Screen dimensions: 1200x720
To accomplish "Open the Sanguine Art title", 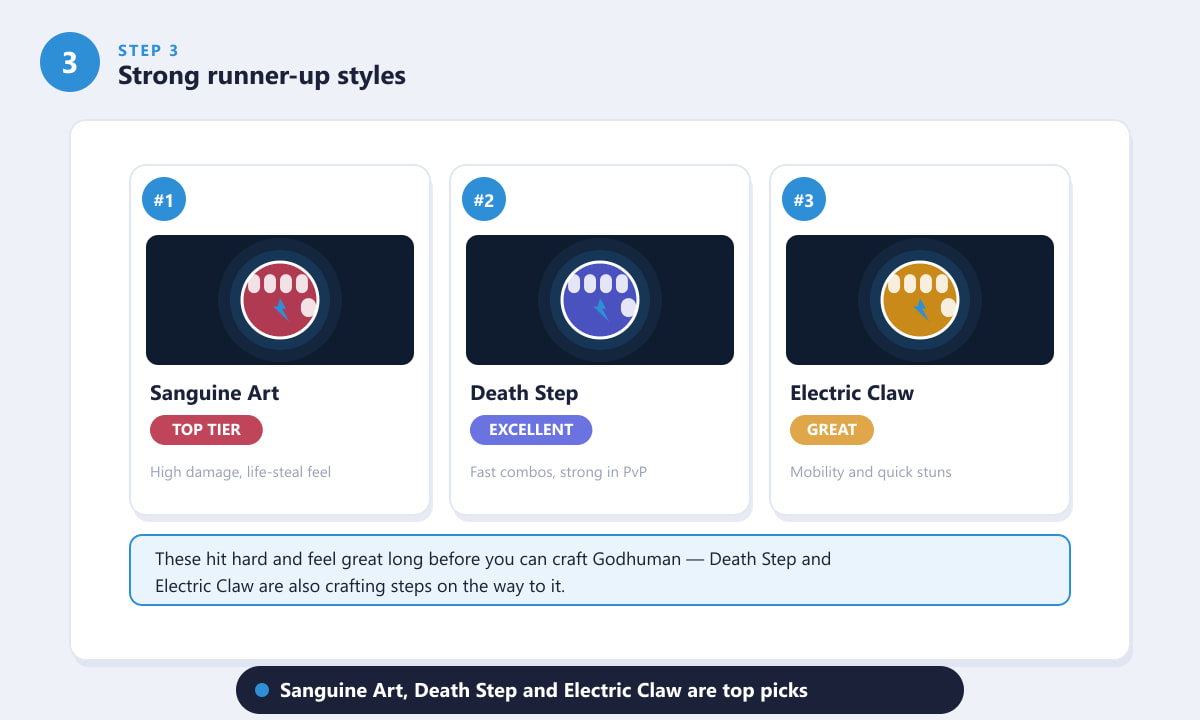I will 215,393.
